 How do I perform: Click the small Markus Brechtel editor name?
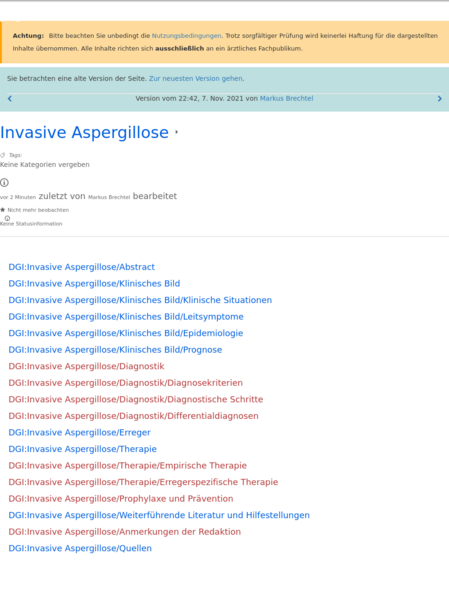(109, 197)
